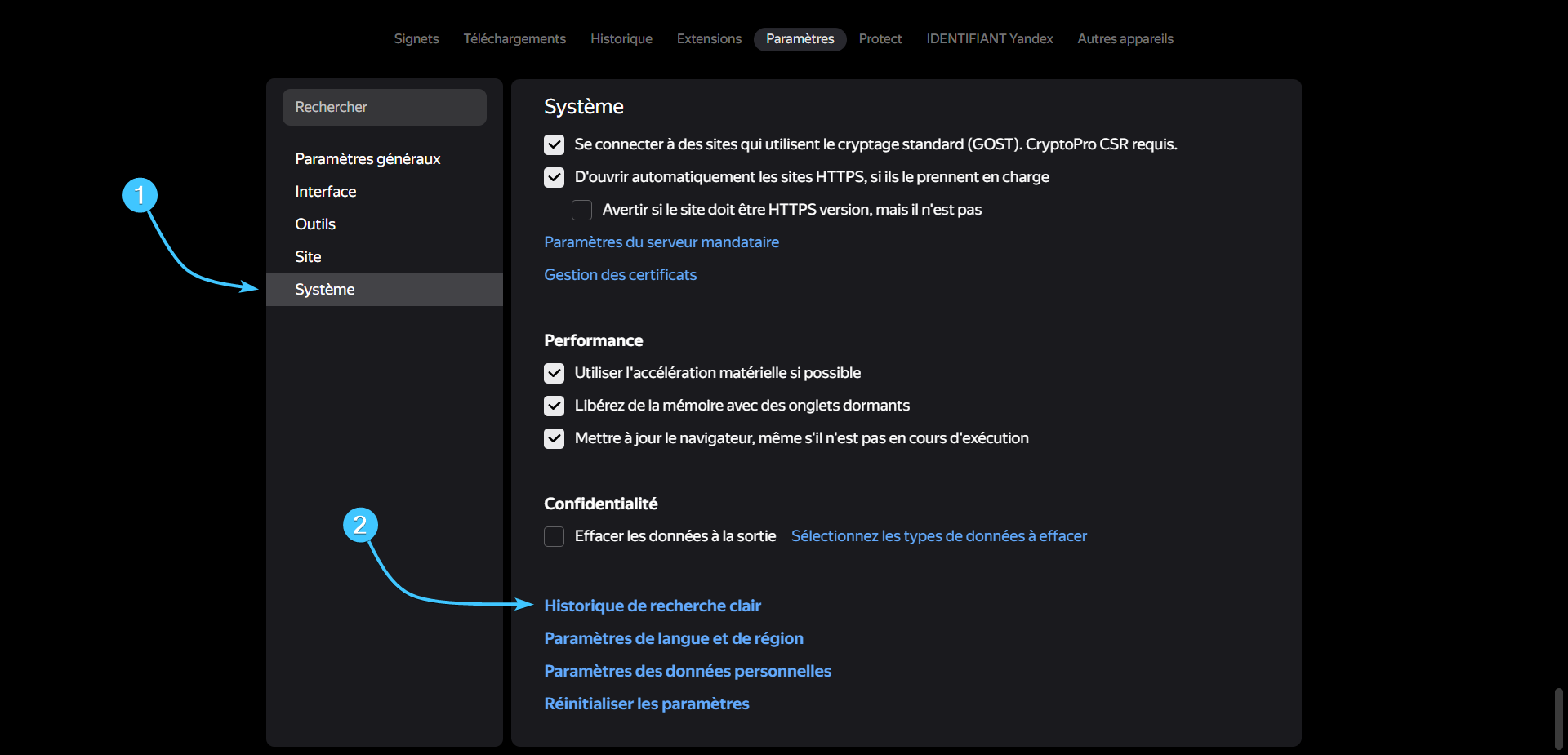
Task: Open Paramètres des données personnelles link
Action: (x=688, y=671)
